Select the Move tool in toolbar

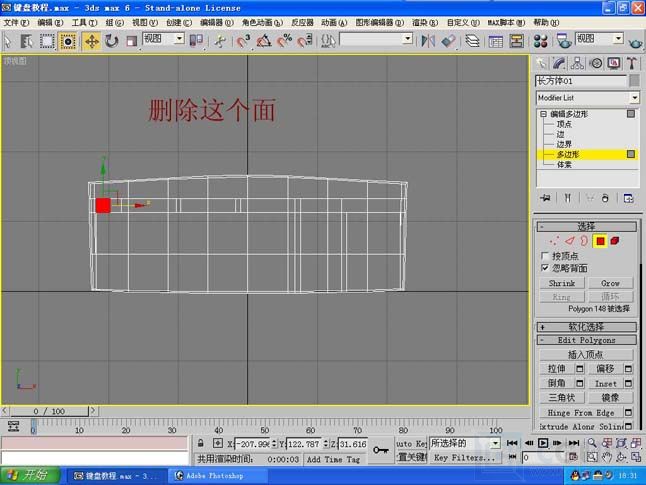[x=91, y=41]
